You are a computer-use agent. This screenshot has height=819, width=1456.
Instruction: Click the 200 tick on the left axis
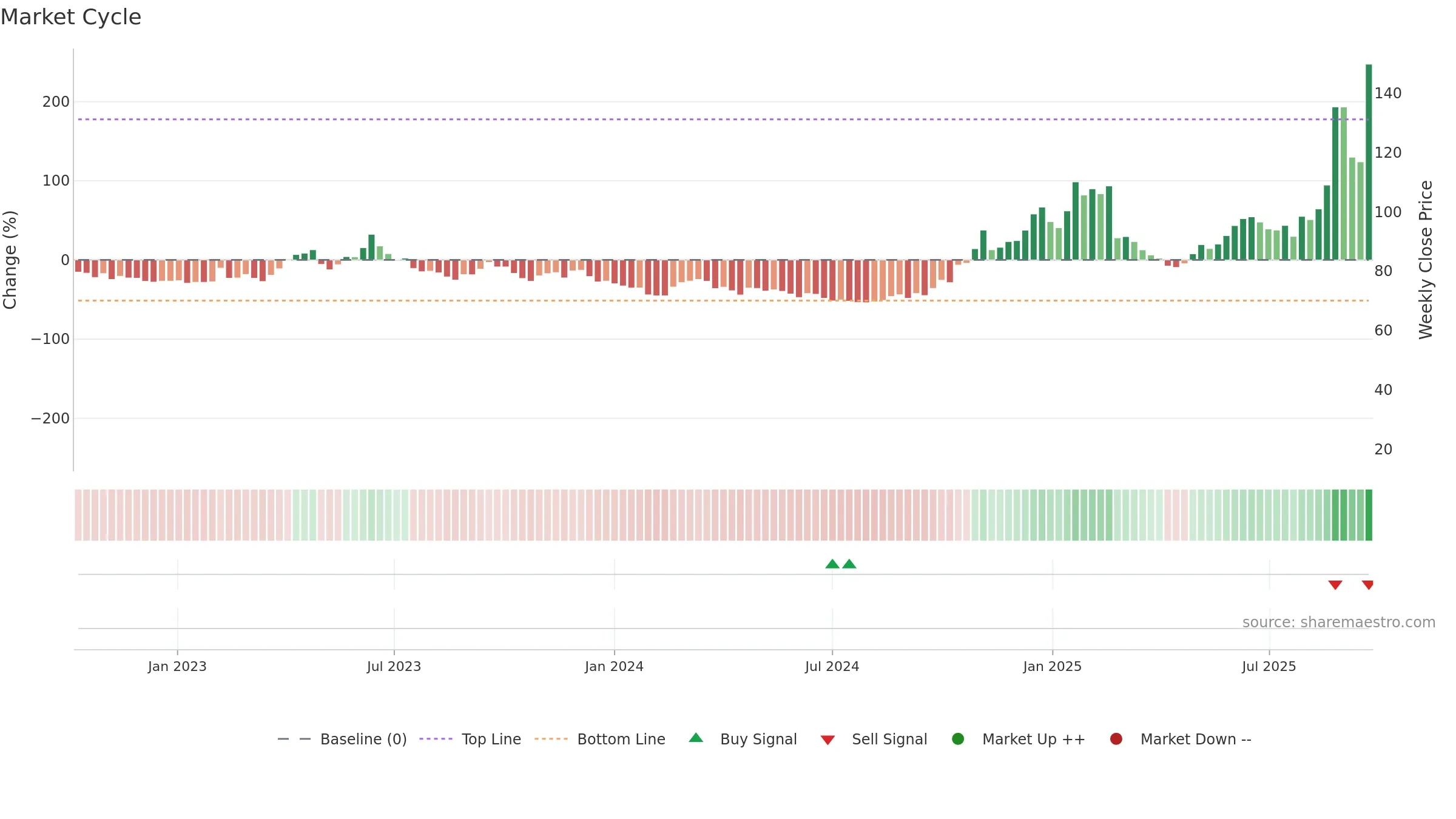pyautogui.click(x=56, y=101)
